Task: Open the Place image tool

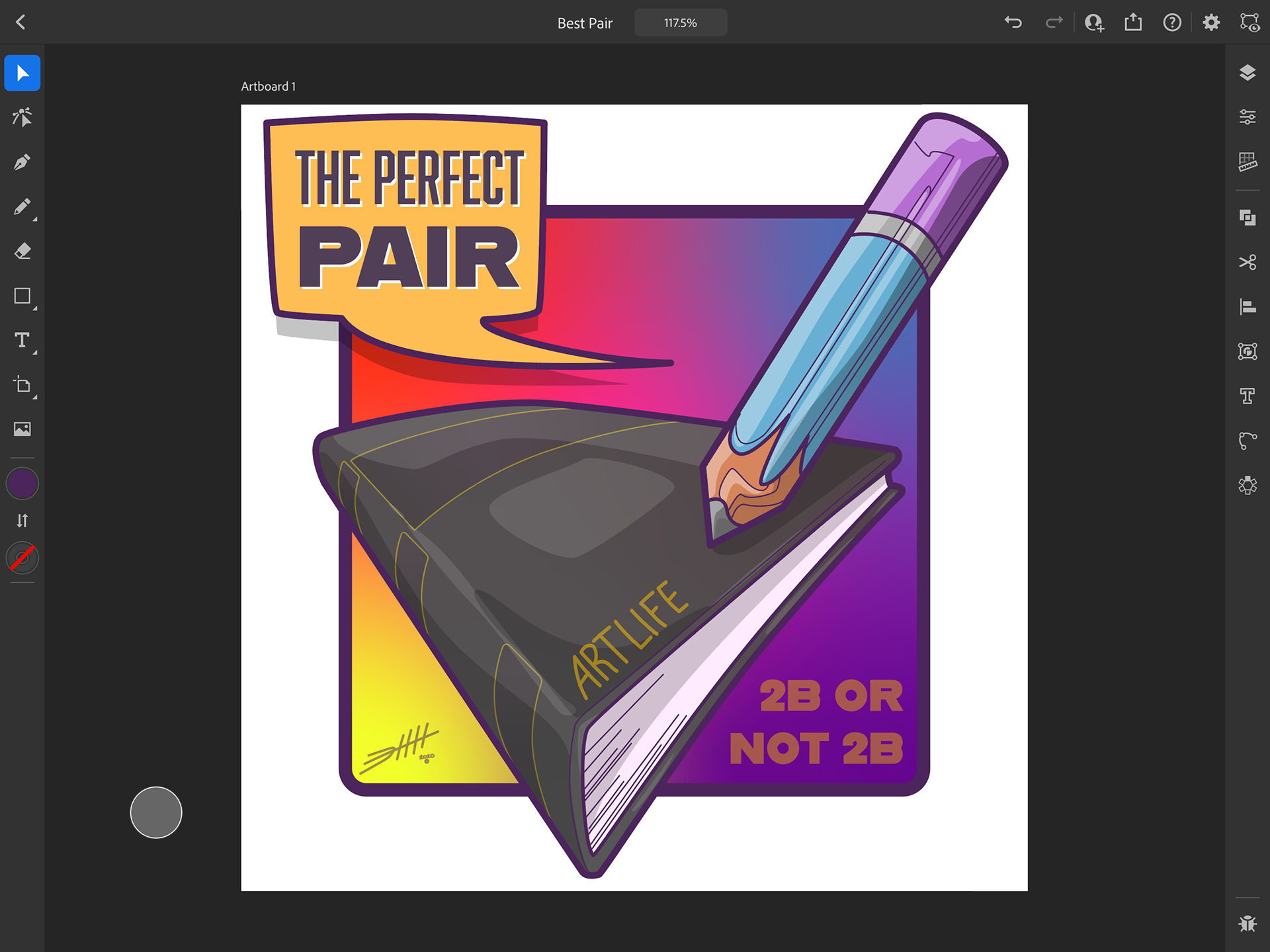Action: [x=22, y=429]
